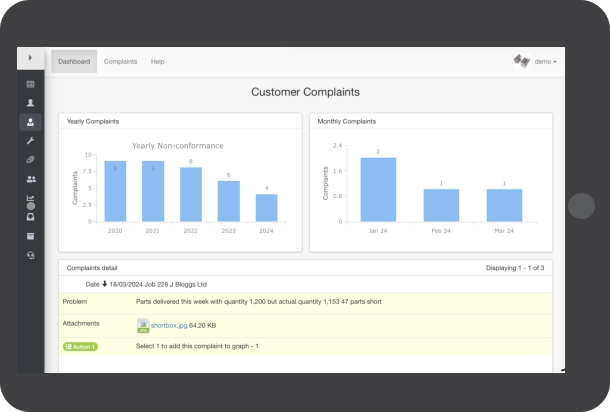Open the archive box icon in sidebar
This screenshot has width=610, height=412.
click(x=30, y=236)
